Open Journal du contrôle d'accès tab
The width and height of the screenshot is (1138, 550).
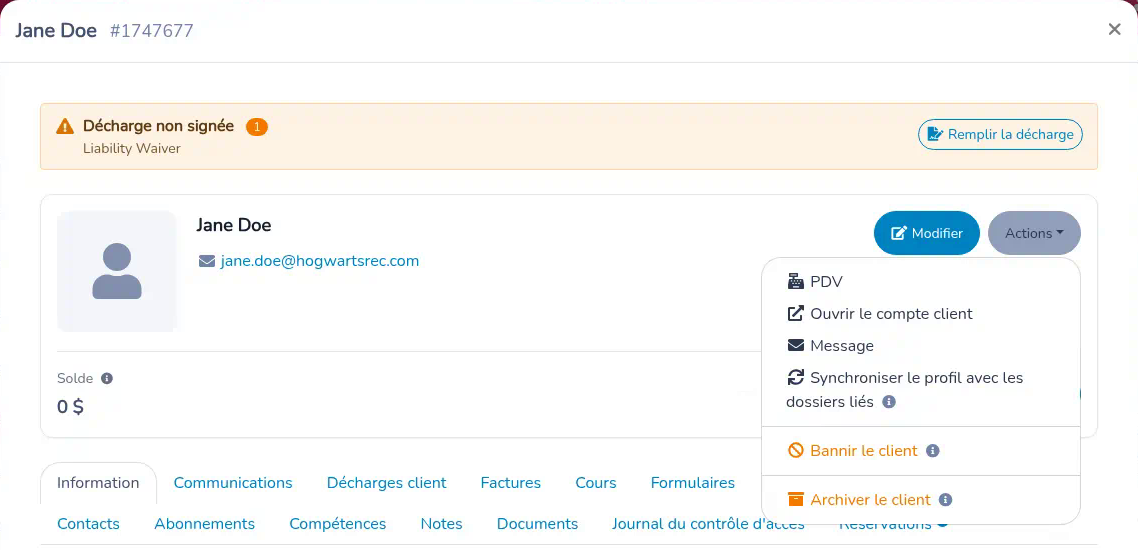[x=708, y=524]
